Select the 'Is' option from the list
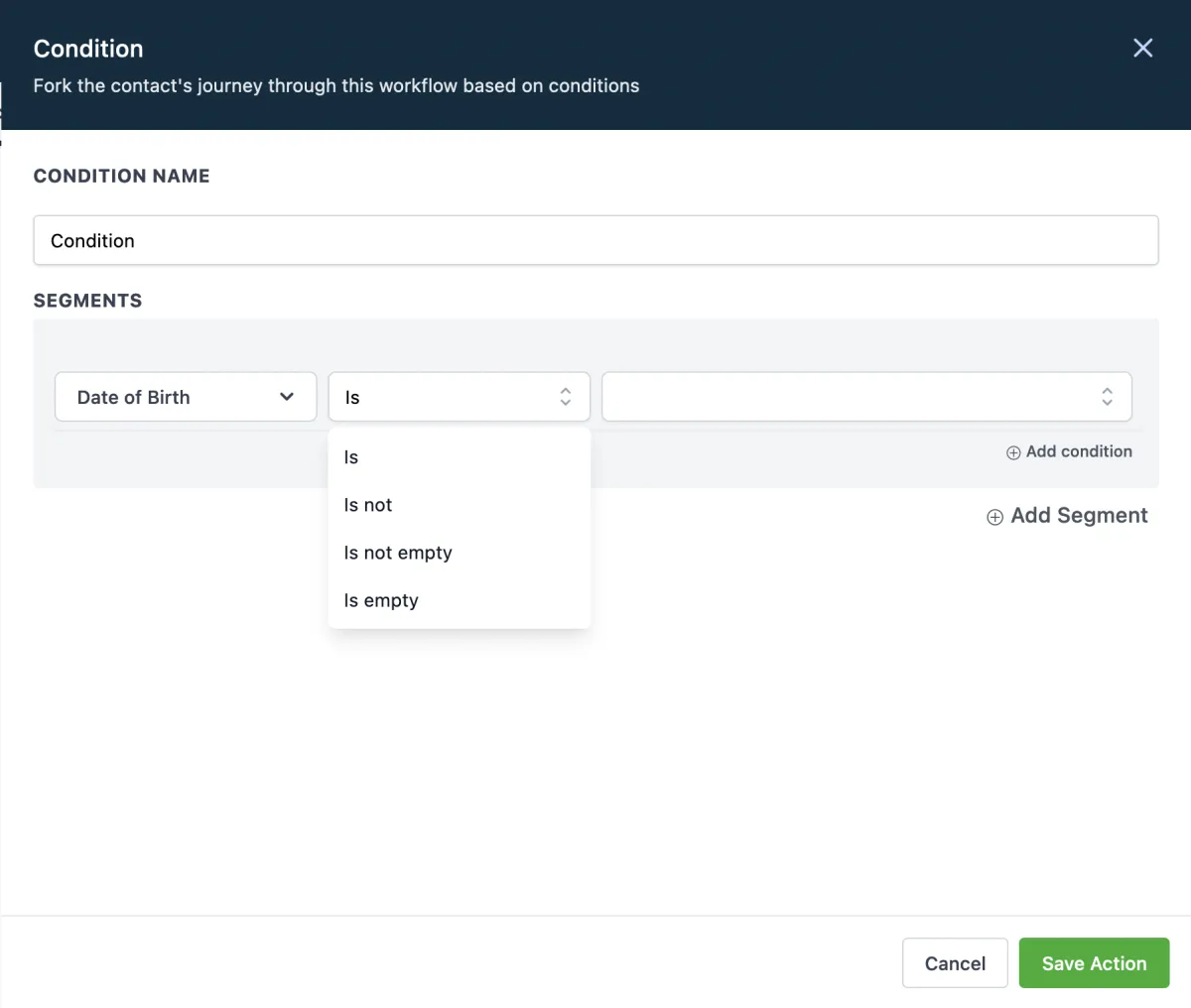The width and height of the screenshot is (1191, 1008). pos(351,457)
